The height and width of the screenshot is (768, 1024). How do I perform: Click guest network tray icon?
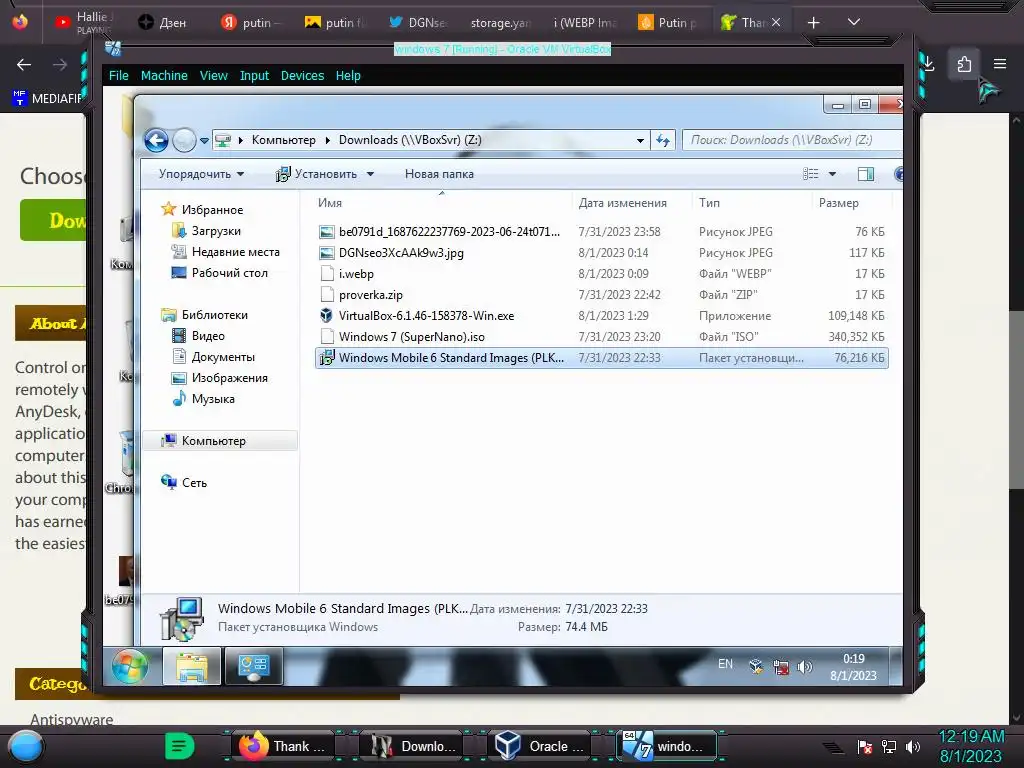[x=780, y=667]
